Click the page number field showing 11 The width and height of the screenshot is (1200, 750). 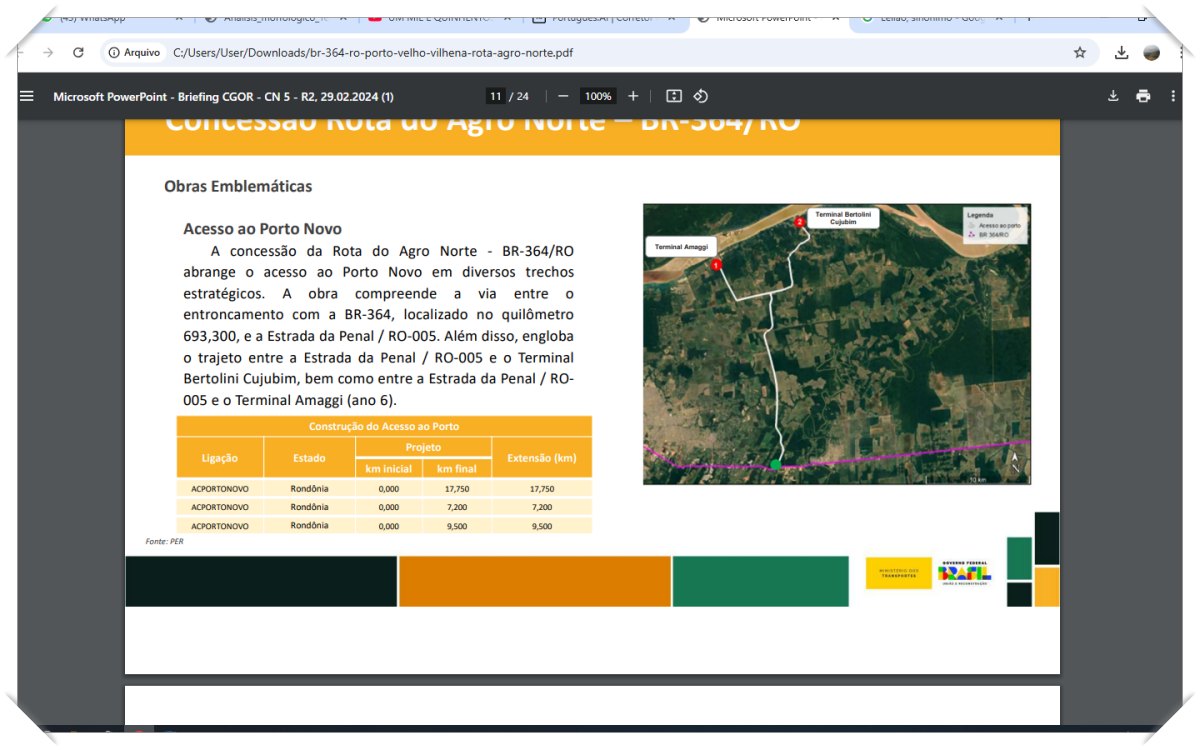click(495, 96)
